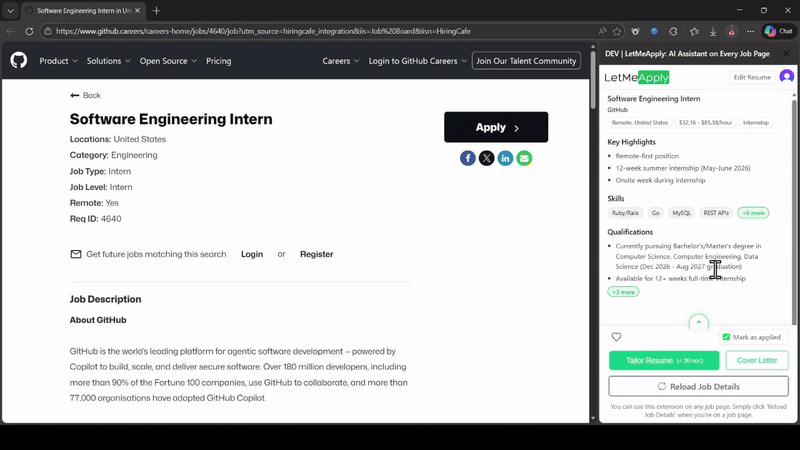This screenshot has height=450, width=800.
Task: Click the Apply button
Action: [x=496, y=127]
